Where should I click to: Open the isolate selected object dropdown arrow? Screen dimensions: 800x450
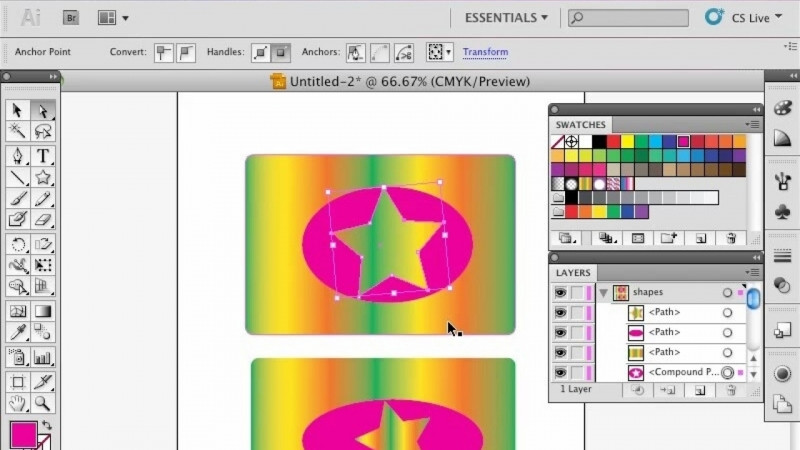tap(448, 52)
